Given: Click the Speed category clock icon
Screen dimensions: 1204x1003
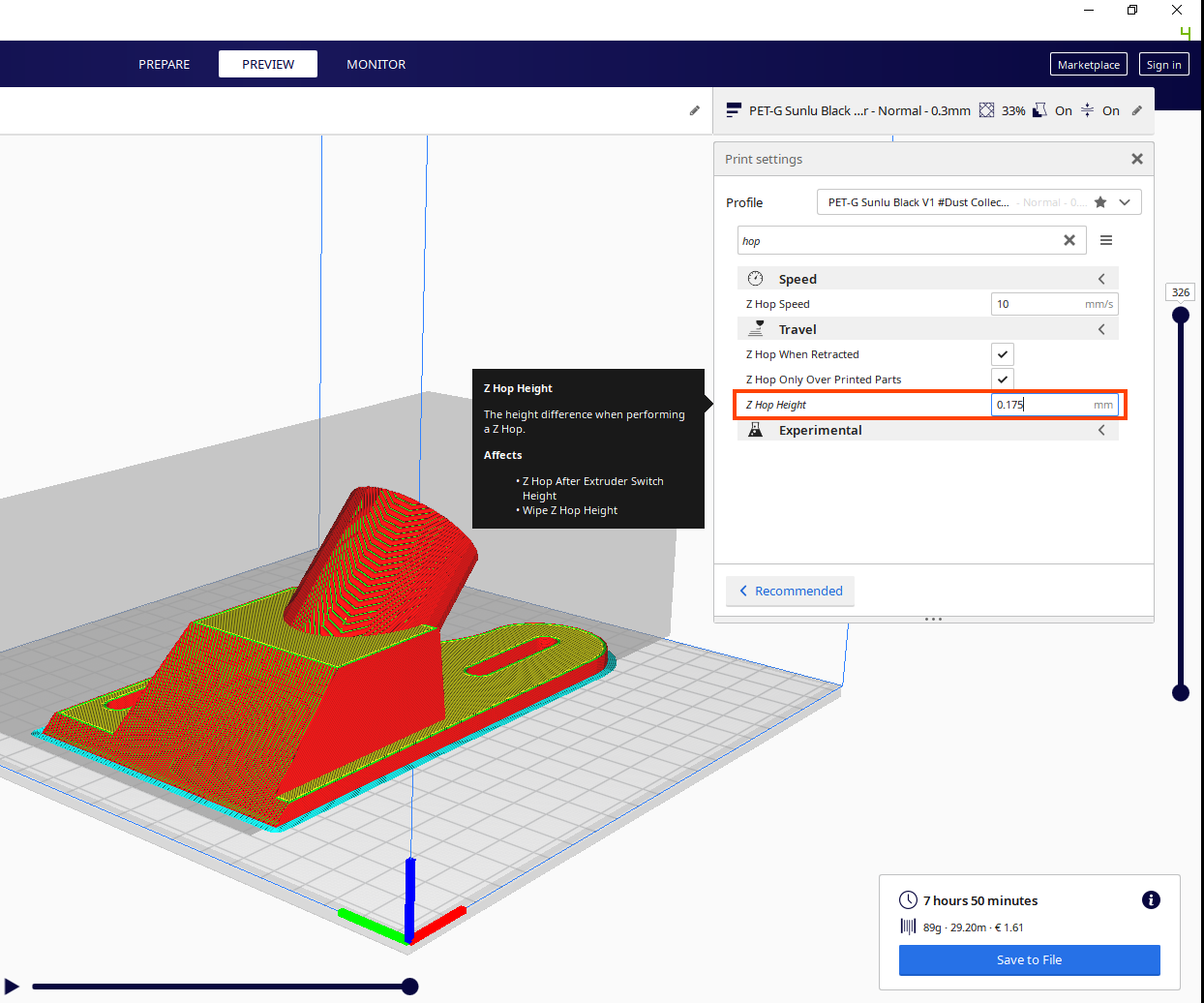Looking at the screenshot, I should coord(756,279).
